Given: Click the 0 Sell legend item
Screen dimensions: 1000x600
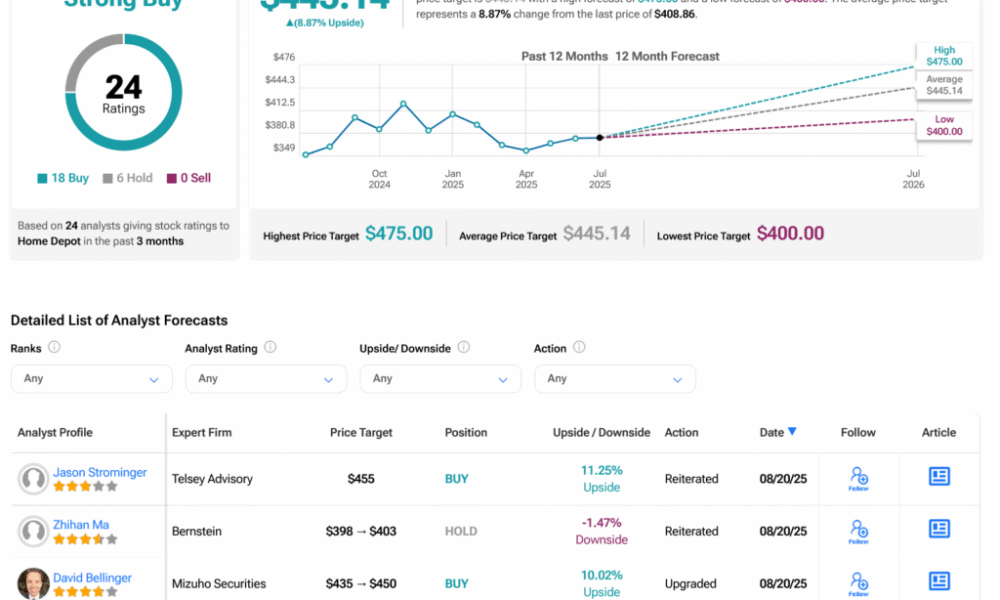Looking at the screenshot, I should 189,178.
